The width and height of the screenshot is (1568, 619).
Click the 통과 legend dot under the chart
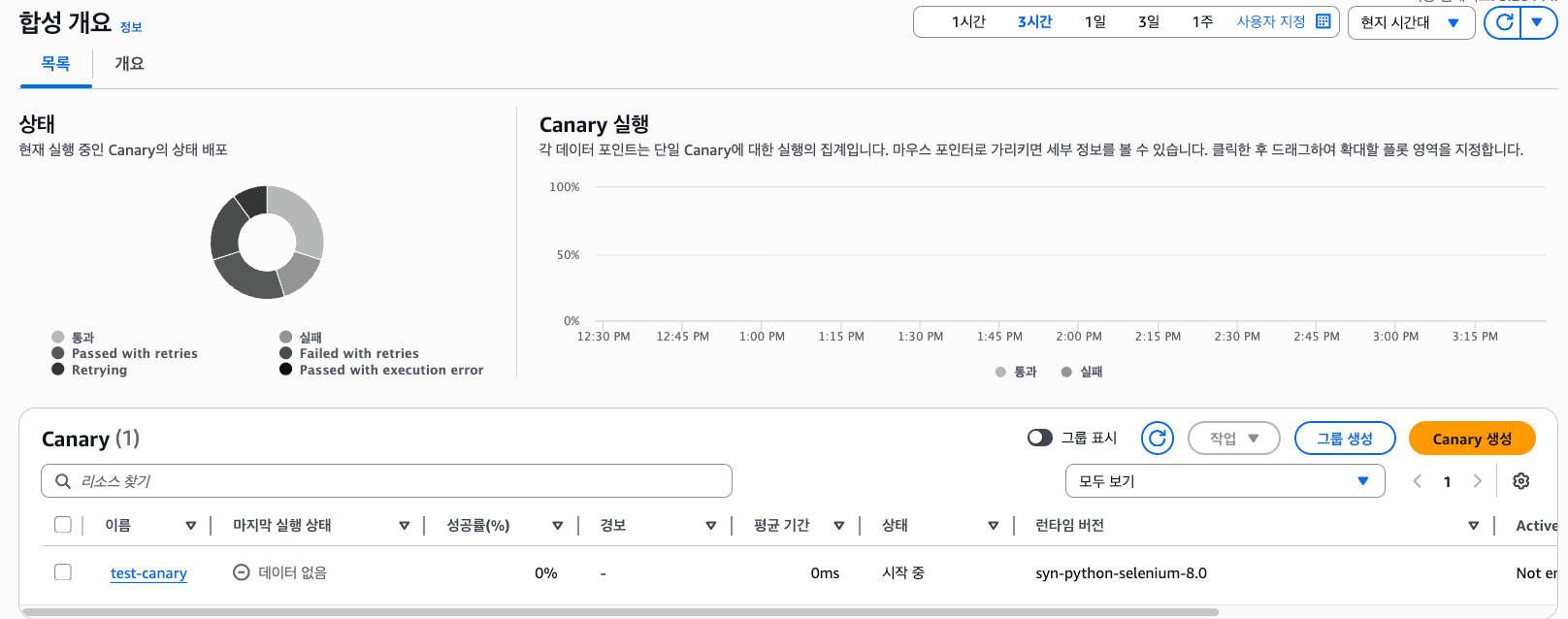click(1000, 372)
